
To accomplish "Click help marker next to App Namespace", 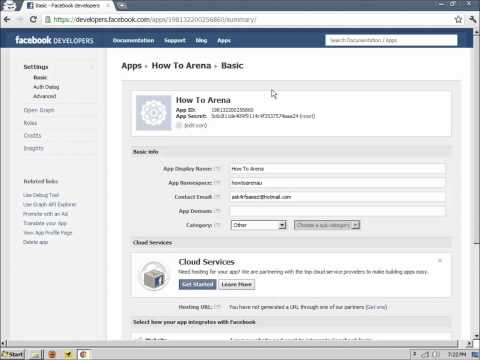I will coord(217,183).
